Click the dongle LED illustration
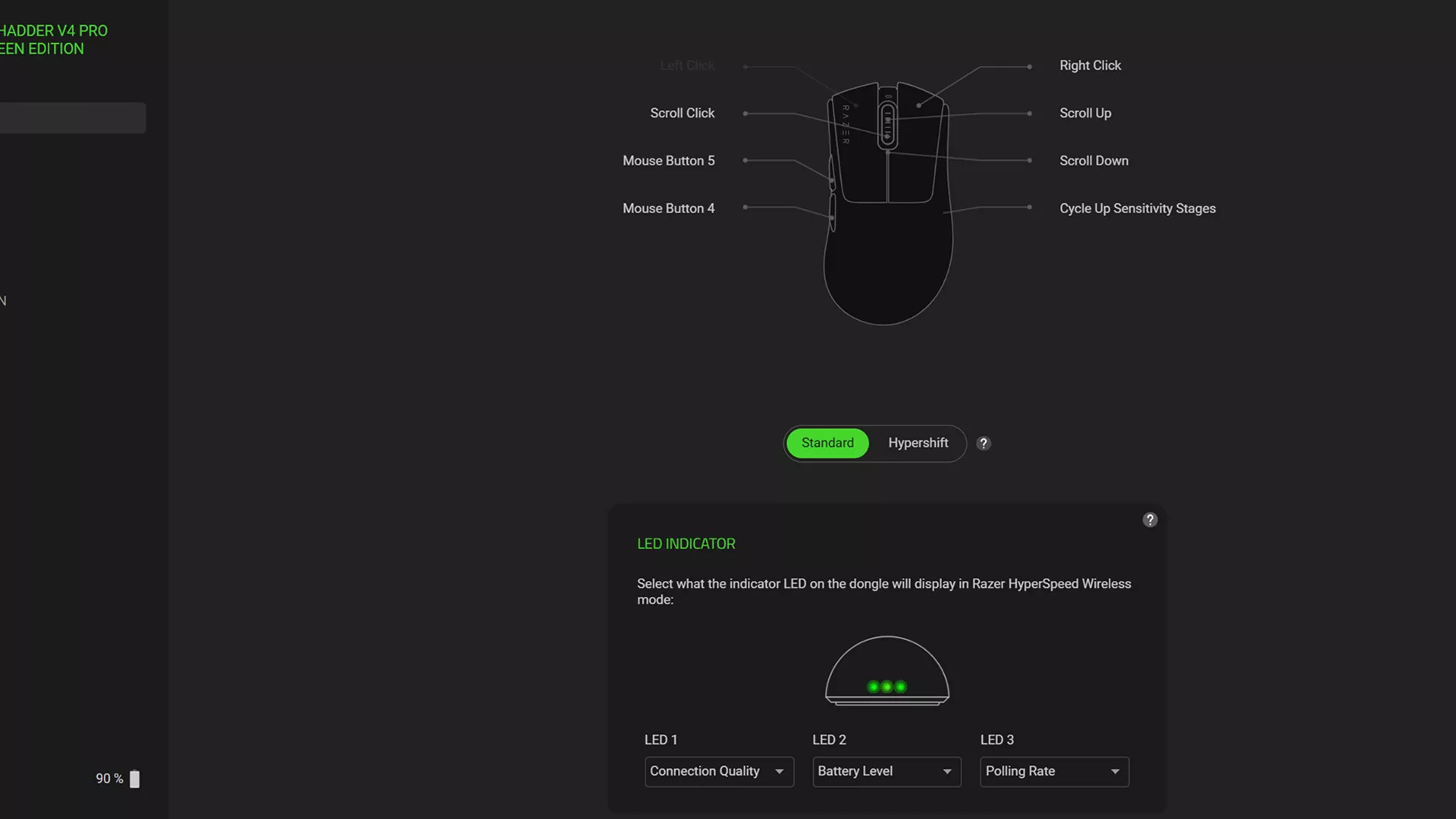Image resolution: width=1456 pixels, height=819 pixels. [x=887, y=670]
